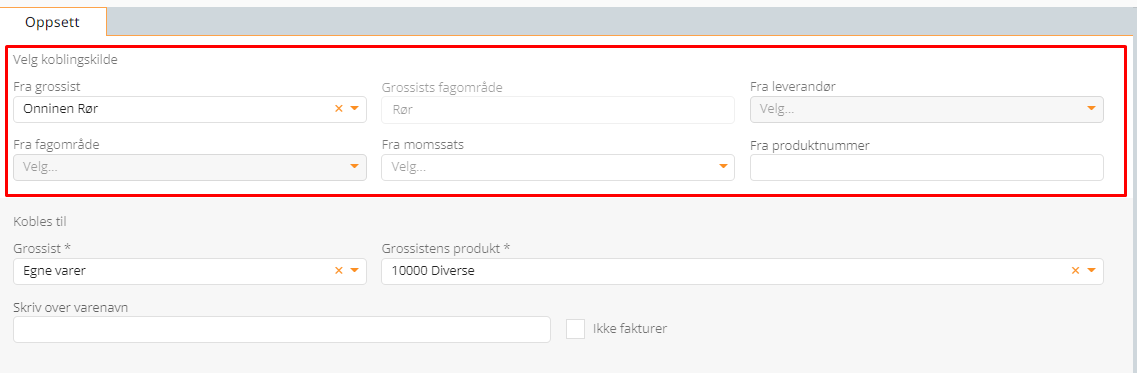Click the Velg... placeholder in Fra fagområde
This screenshot has height=373, width=1137.
(41, 168)
